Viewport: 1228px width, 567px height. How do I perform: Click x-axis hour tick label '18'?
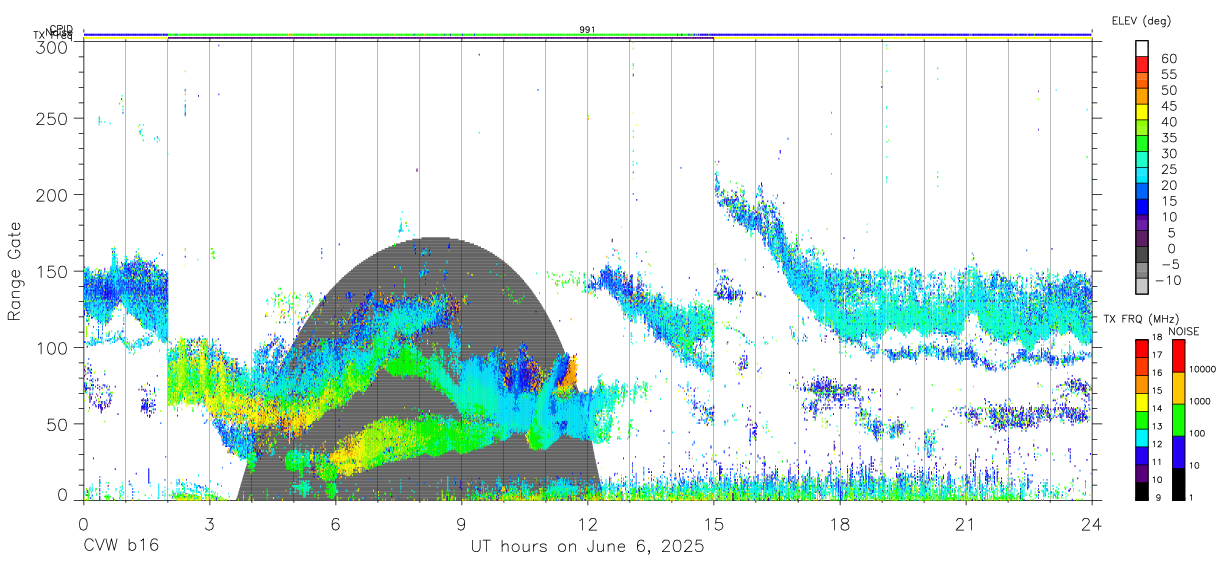[839, 524]
